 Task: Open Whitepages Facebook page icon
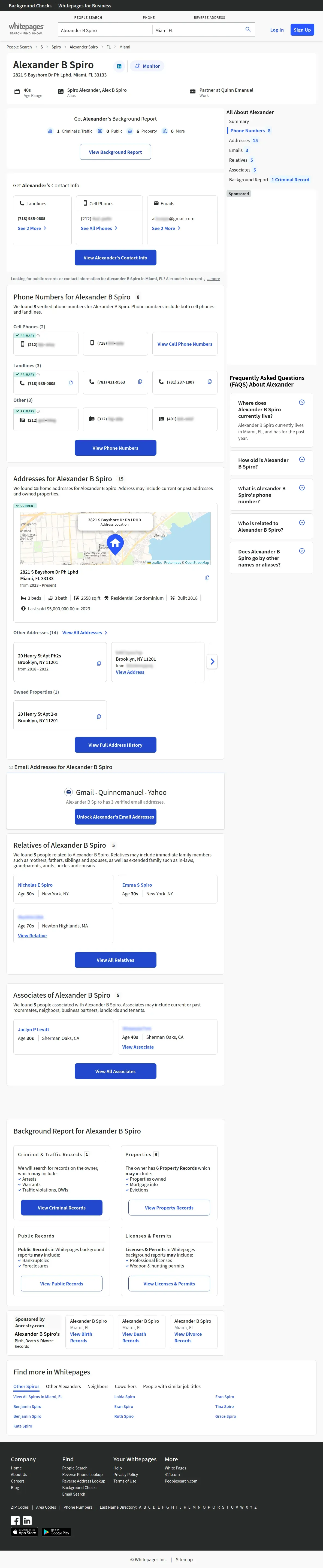pos(15,1521)
